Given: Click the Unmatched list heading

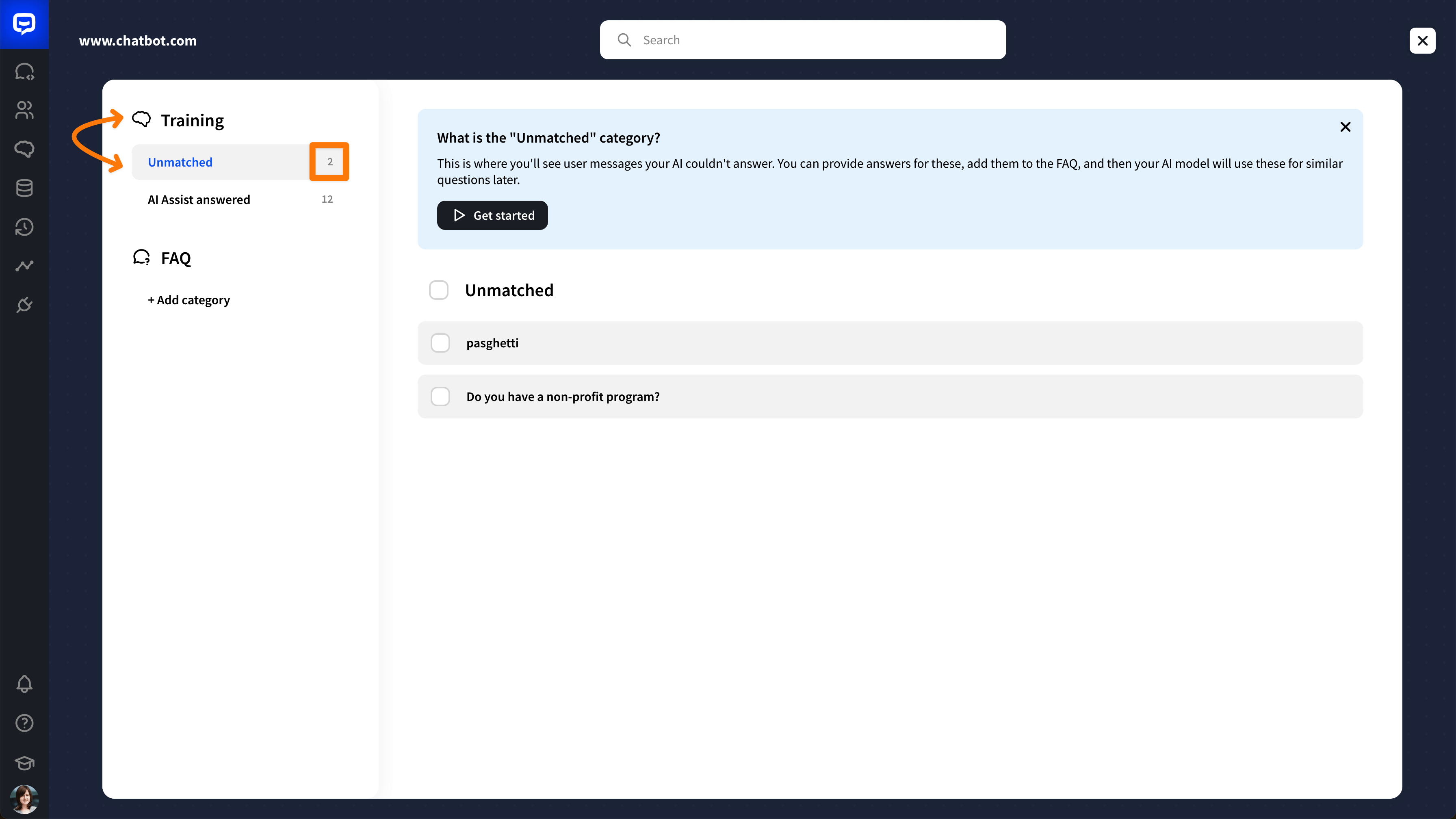Looking at the screenshot, I should (509, 290).
